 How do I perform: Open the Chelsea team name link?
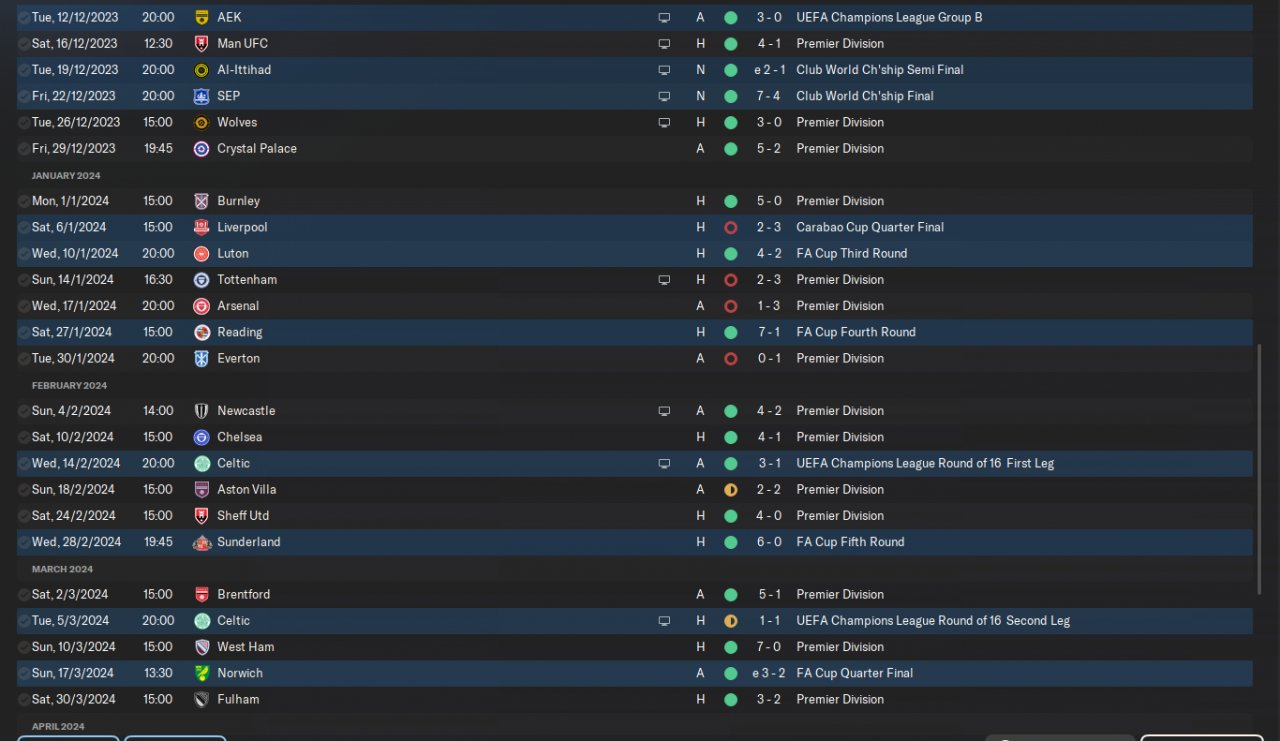[x=240, y=437]
